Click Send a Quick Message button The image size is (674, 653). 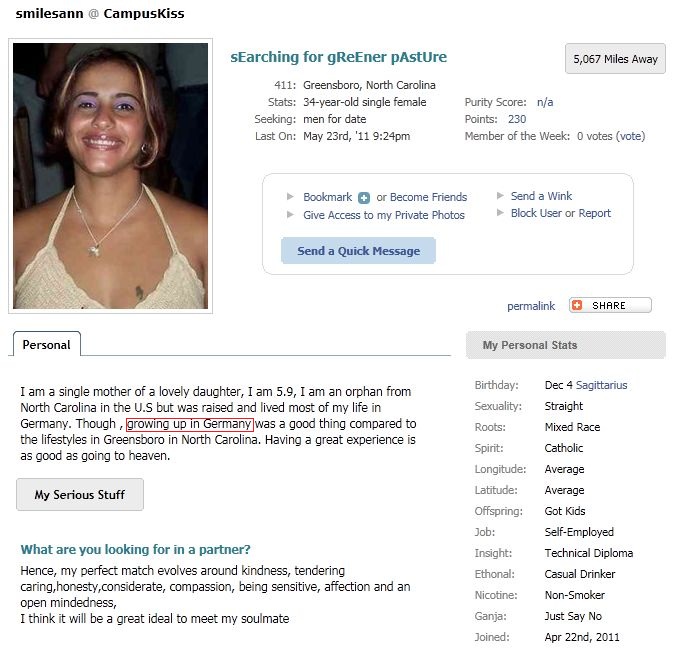coord(358,251)
